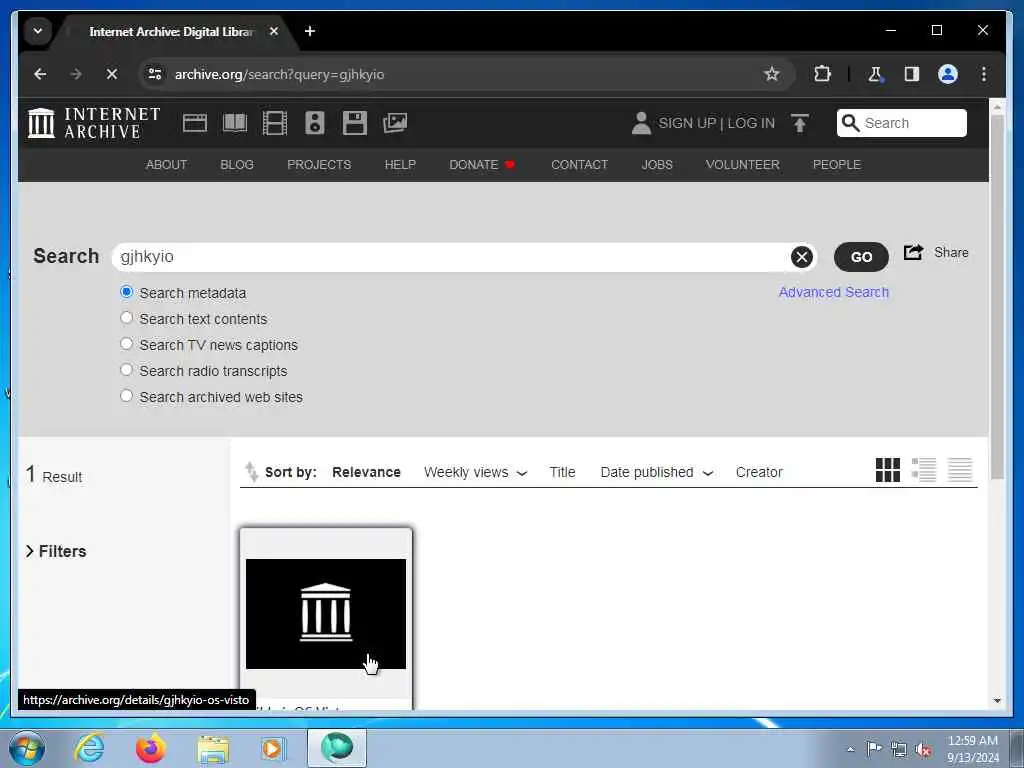Open the VOLUNTEER menu item

(x=743, y=165)
